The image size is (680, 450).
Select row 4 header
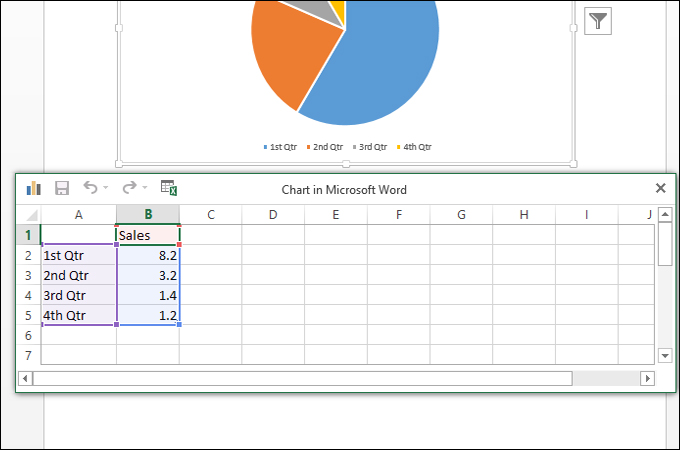coord(28,295)
